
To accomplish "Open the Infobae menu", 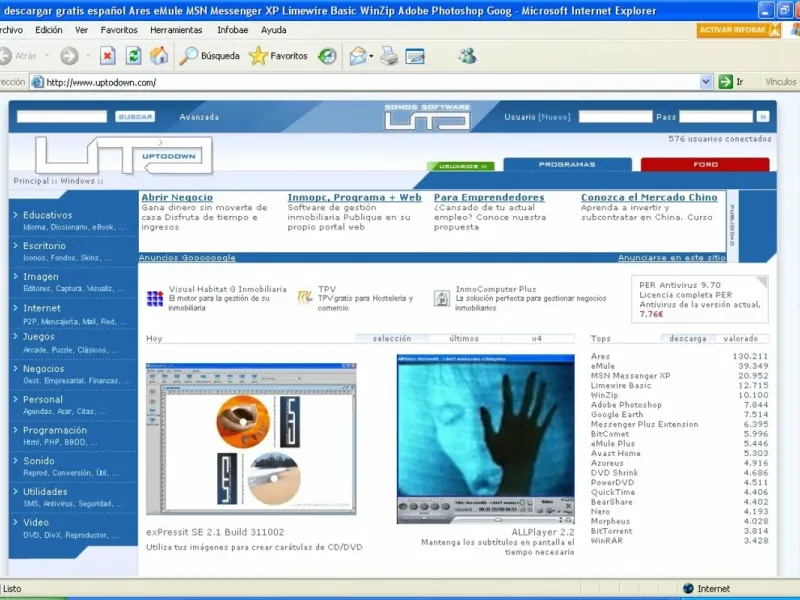I will (233, 30).
